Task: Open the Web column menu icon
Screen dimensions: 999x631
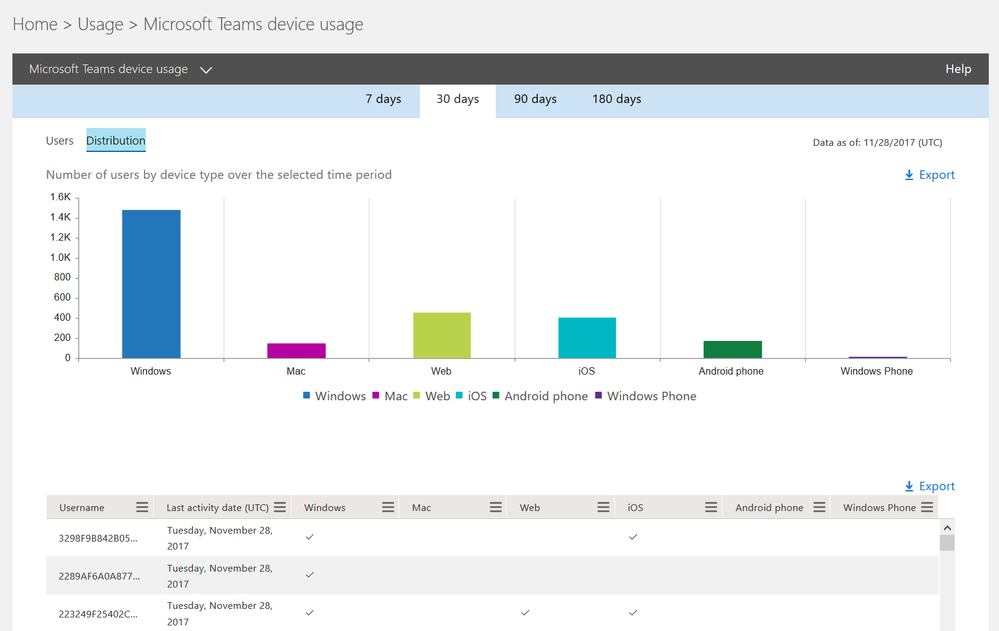Action: coord(603,507)
